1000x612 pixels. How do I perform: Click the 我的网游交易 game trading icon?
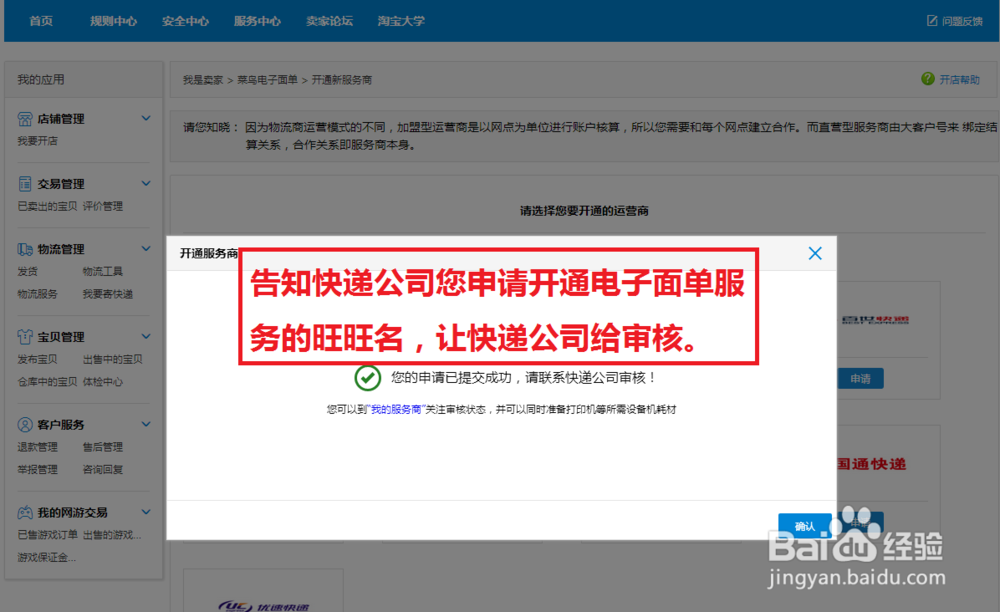24,511
